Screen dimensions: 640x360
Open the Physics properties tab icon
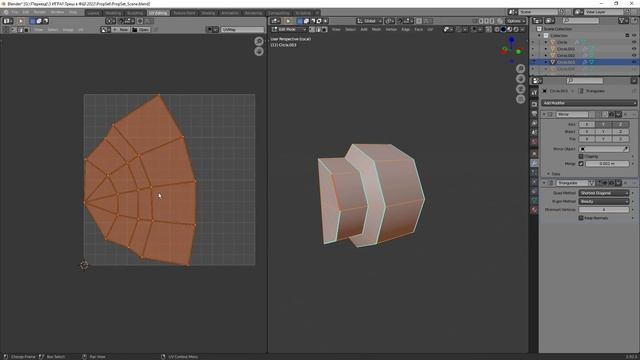click(x=534, y=182)
